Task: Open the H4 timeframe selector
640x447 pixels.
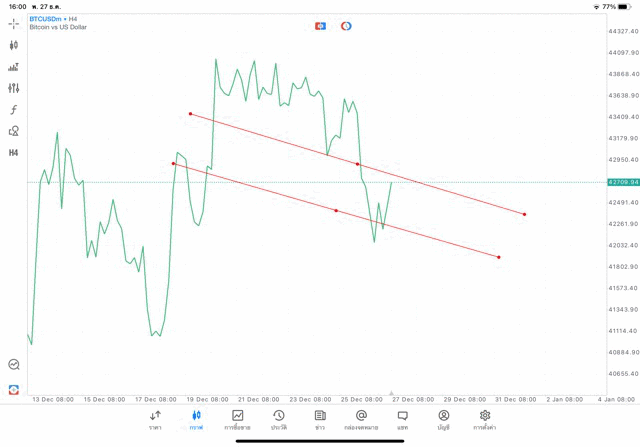Action: click(14, 153)
